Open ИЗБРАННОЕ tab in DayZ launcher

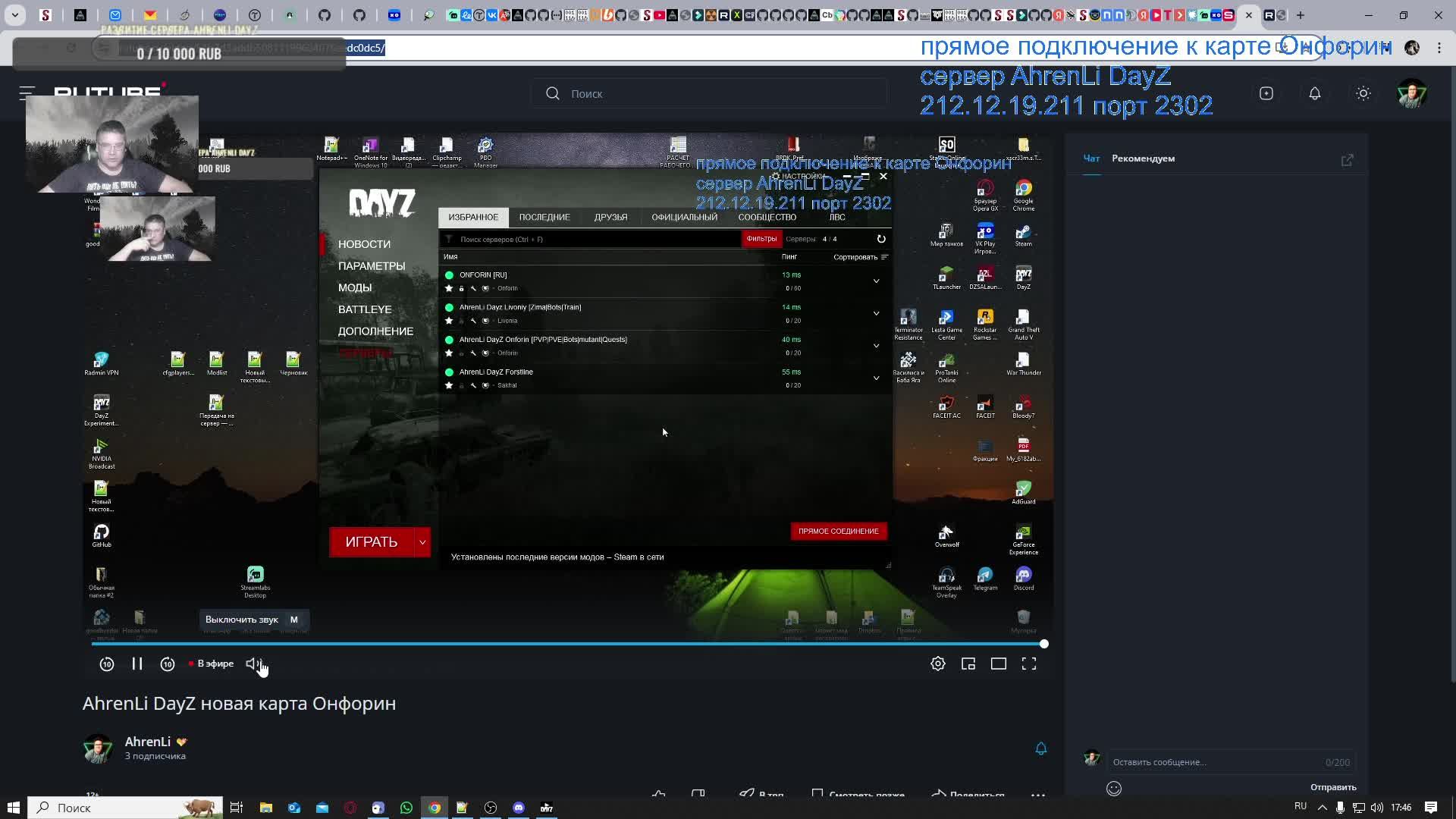point(473,217)
